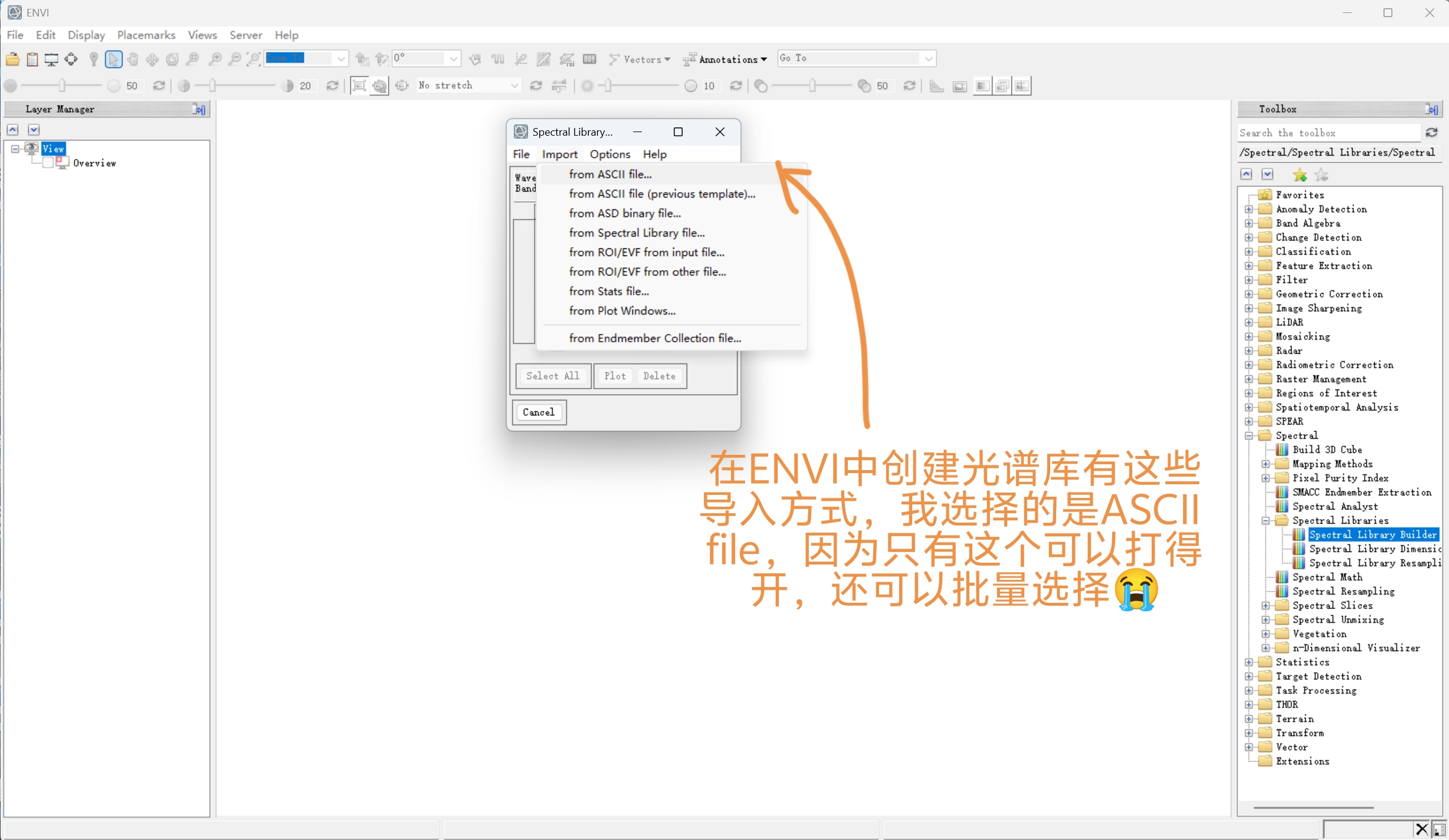Open the ROI tool icon
Viewport: 1449px width, 840px height.
click(566, 59)
